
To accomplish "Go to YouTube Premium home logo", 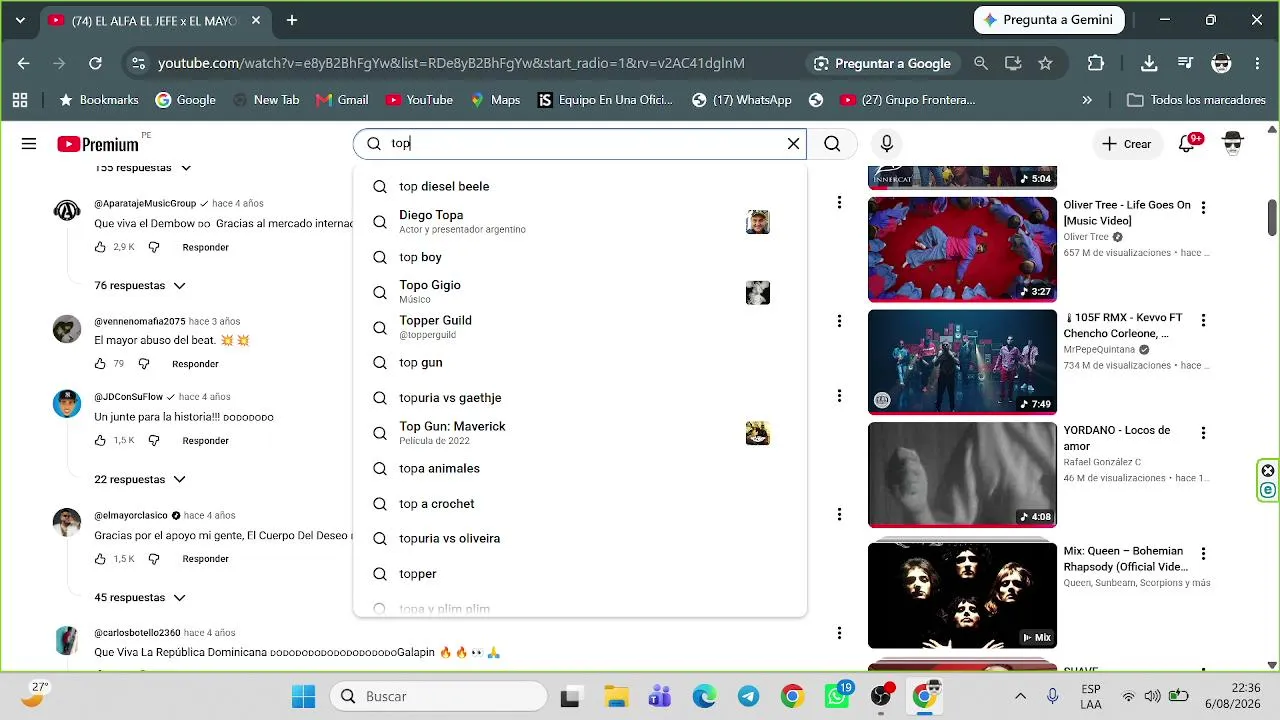I will 97,144.
